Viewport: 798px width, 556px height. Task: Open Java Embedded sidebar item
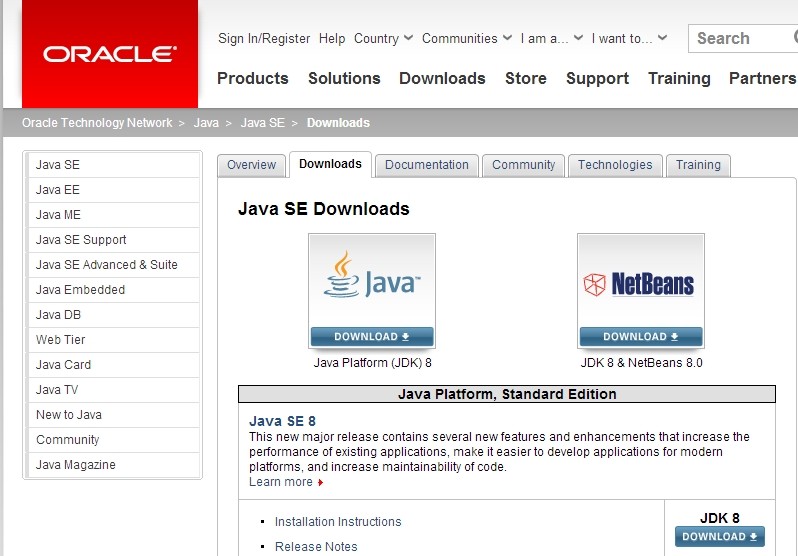coord(113,290)
